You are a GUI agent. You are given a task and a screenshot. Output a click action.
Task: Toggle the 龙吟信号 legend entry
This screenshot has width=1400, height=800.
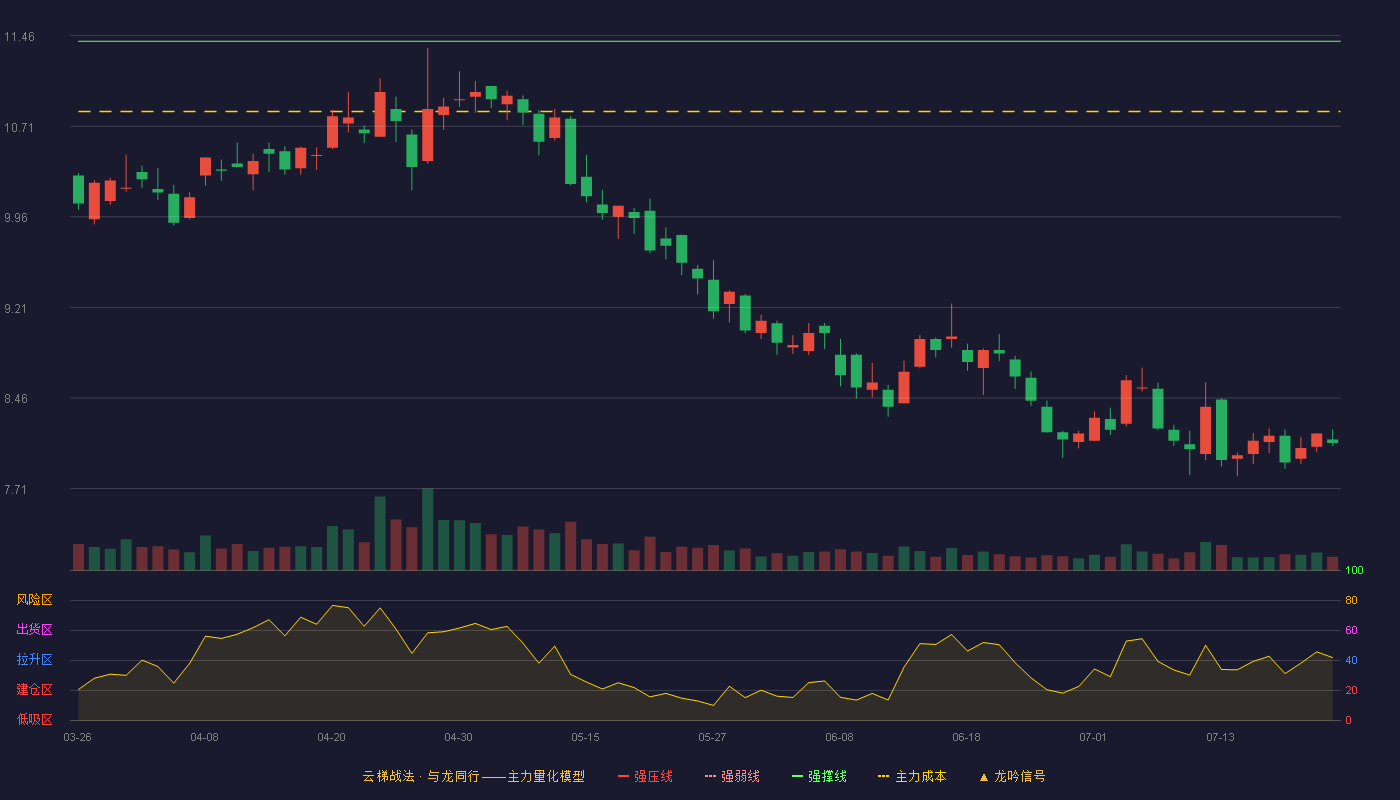pyautogui.click(x=1011, y=776)
